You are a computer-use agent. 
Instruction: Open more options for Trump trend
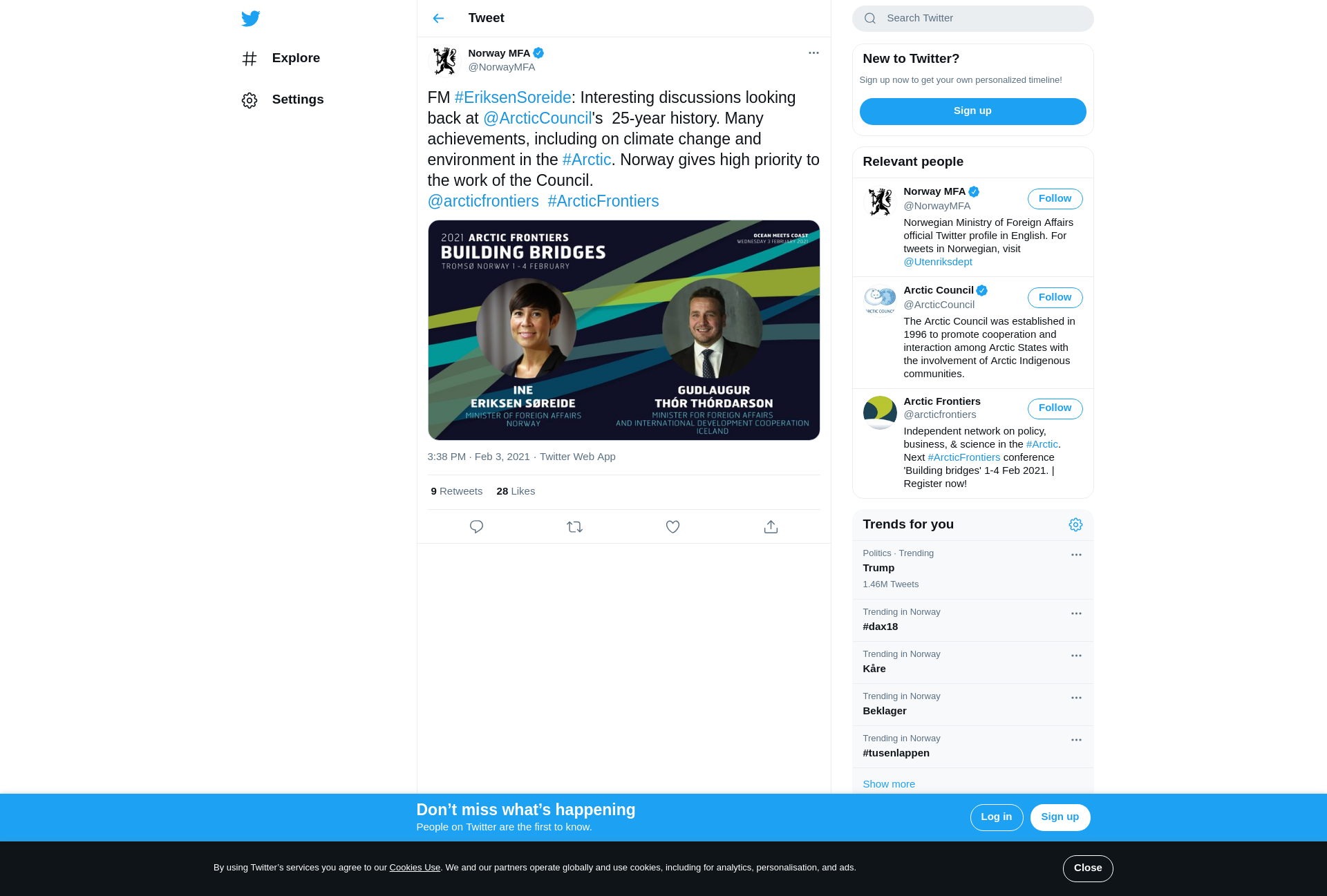pos(1076,555)
